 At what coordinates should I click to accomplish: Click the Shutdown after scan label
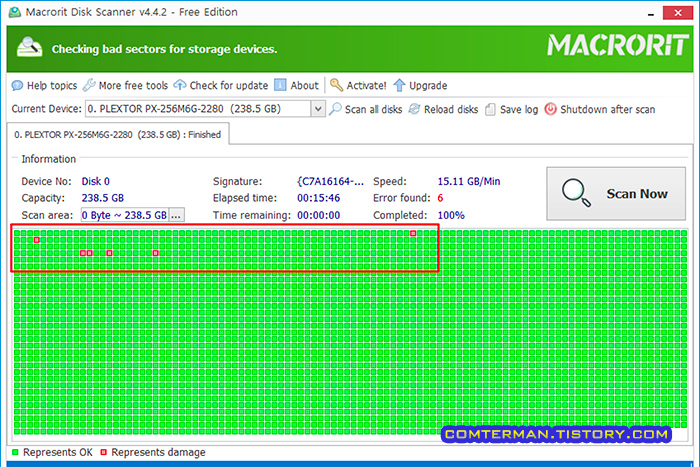pos(608,109)
